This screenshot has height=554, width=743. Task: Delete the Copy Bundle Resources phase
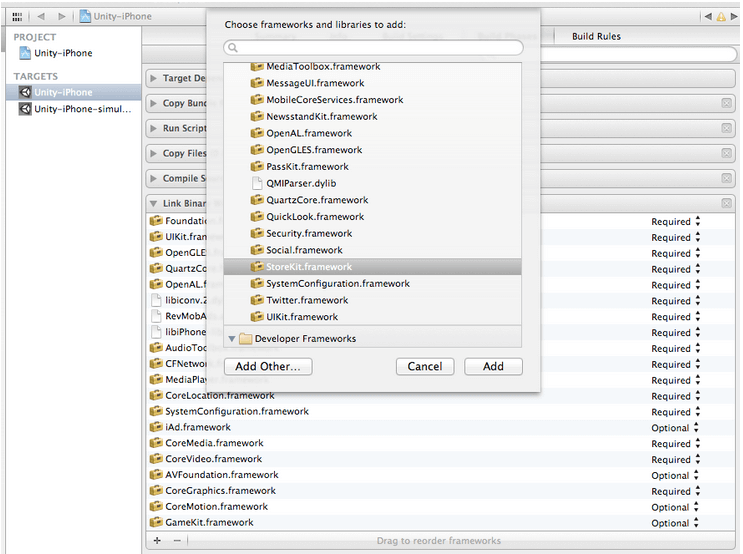click(726, 103)
